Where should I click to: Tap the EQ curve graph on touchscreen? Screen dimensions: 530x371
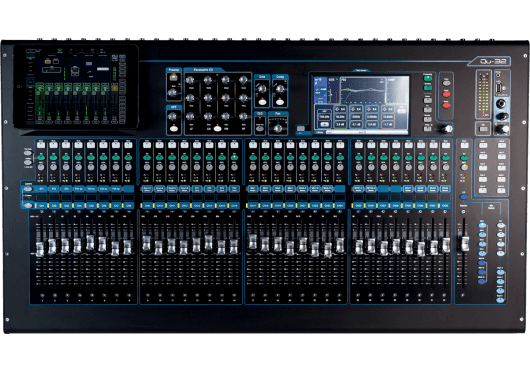(363, 91)
